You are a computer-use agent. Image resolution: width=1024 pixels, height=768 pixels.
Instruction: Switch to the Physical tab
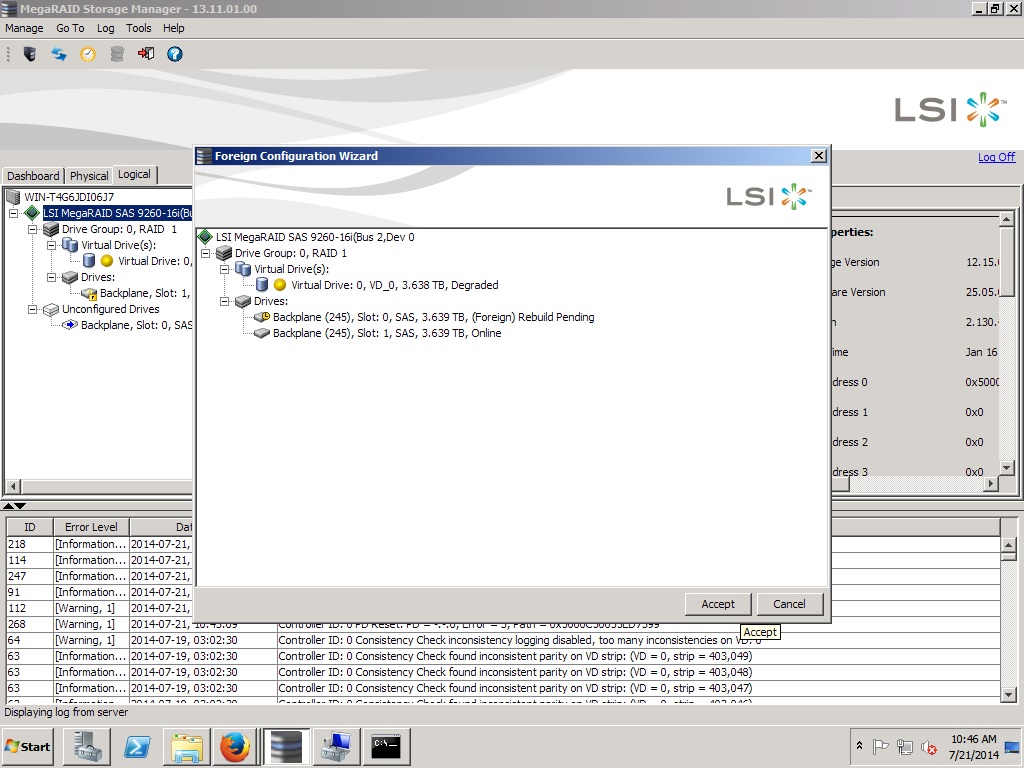click(89, 176)
